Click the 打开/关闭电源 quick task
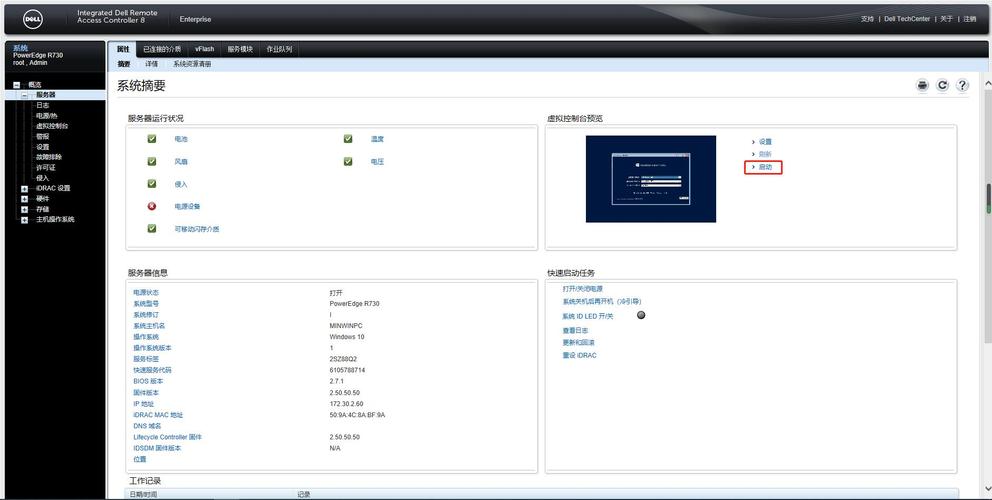This screenshot has height=500, width=992. point(583,289)
